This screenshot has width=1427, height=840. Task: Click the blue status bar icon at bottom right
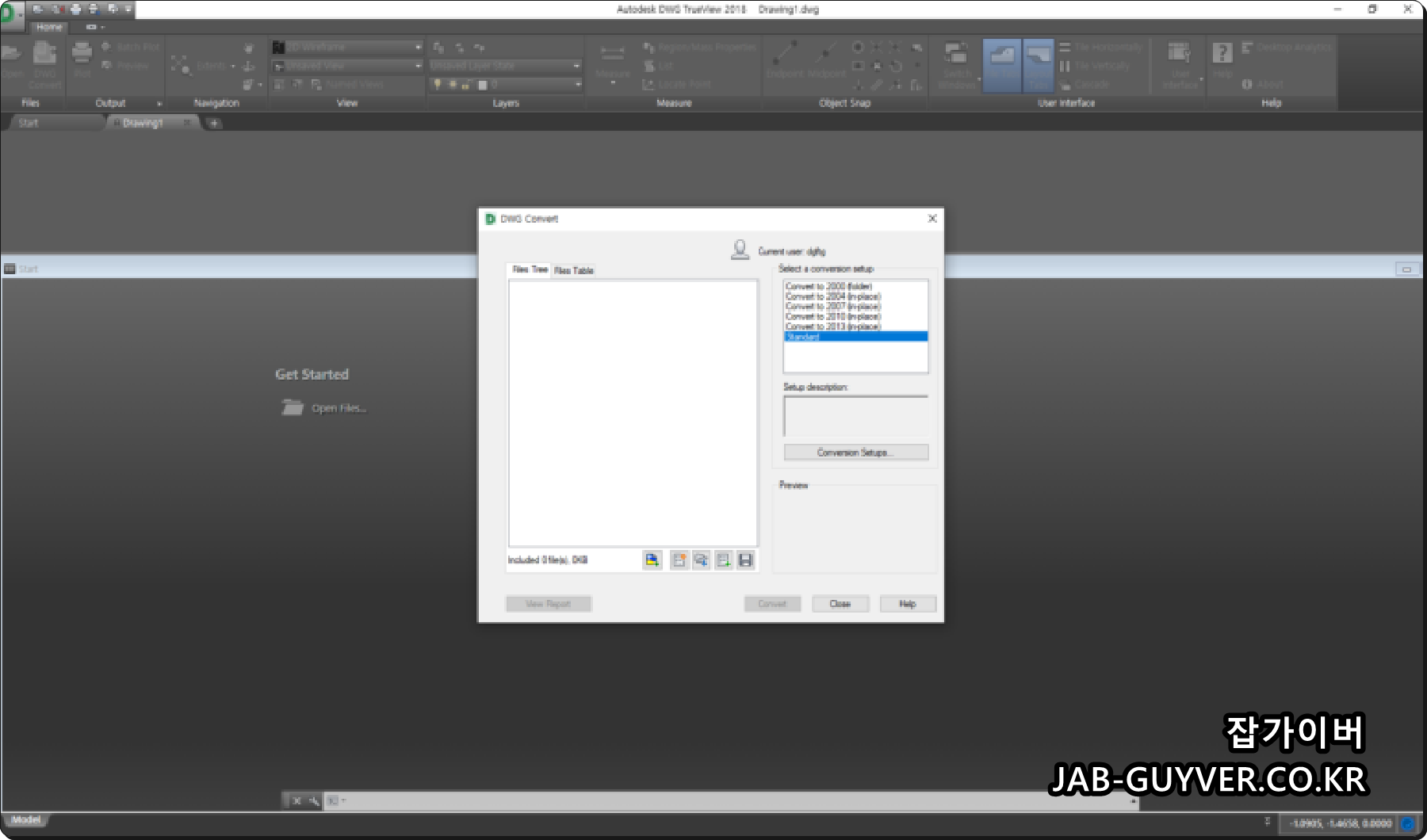coord(1408,824)
